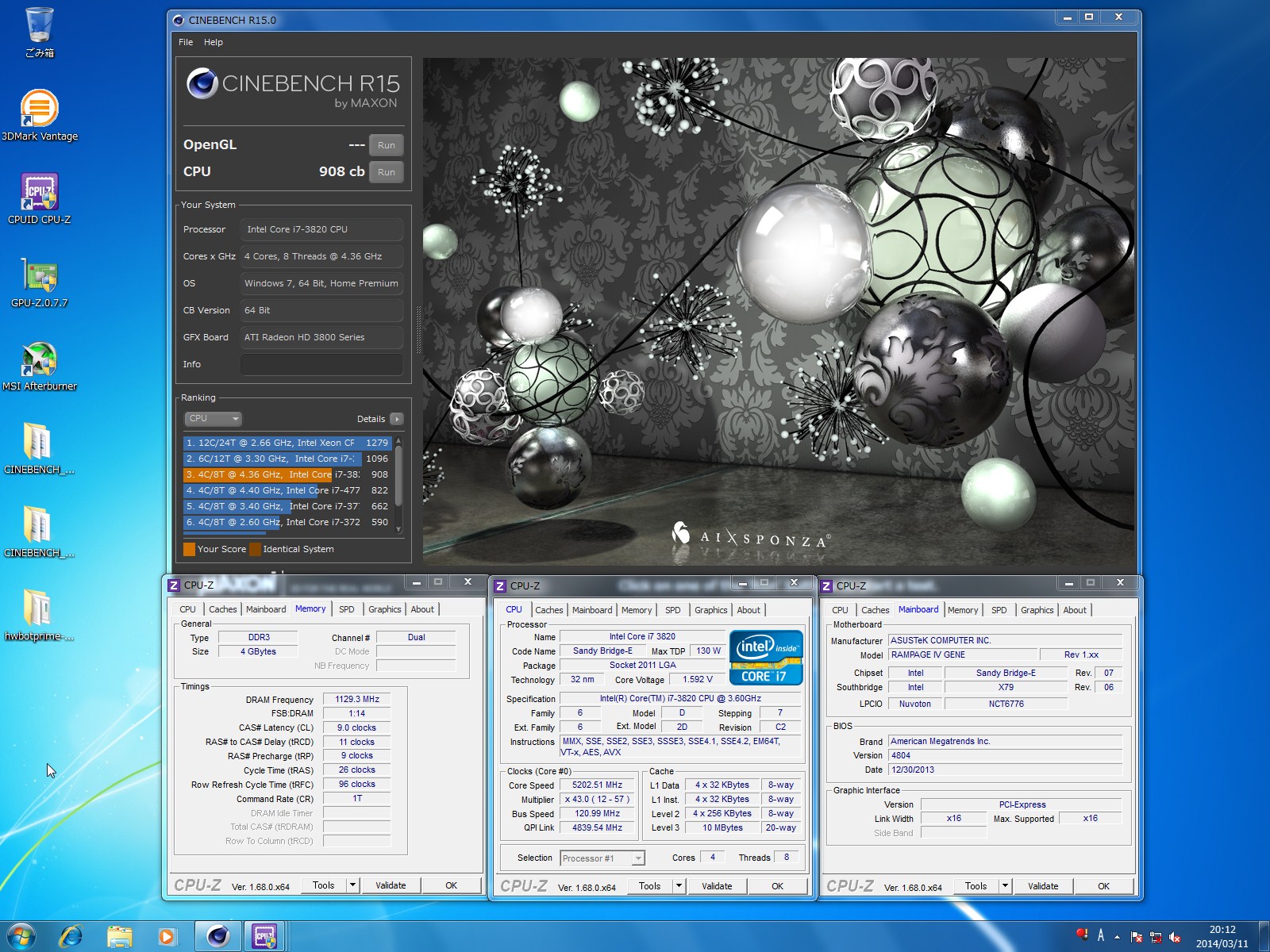The width and height of the screenshot is (1270, 952).
Task: Click the Core Speed 5202.51 MHz value
Action: [598, 785]
